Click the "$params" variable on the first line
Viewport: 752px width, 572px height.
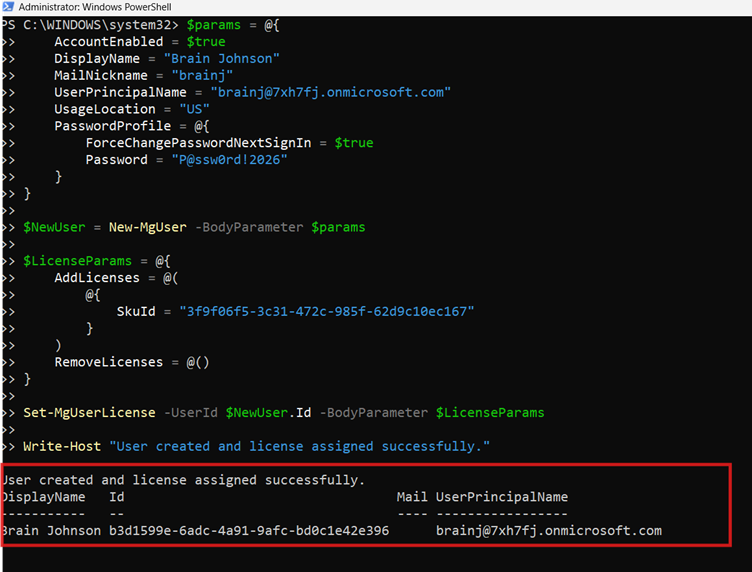pos(214,25)
